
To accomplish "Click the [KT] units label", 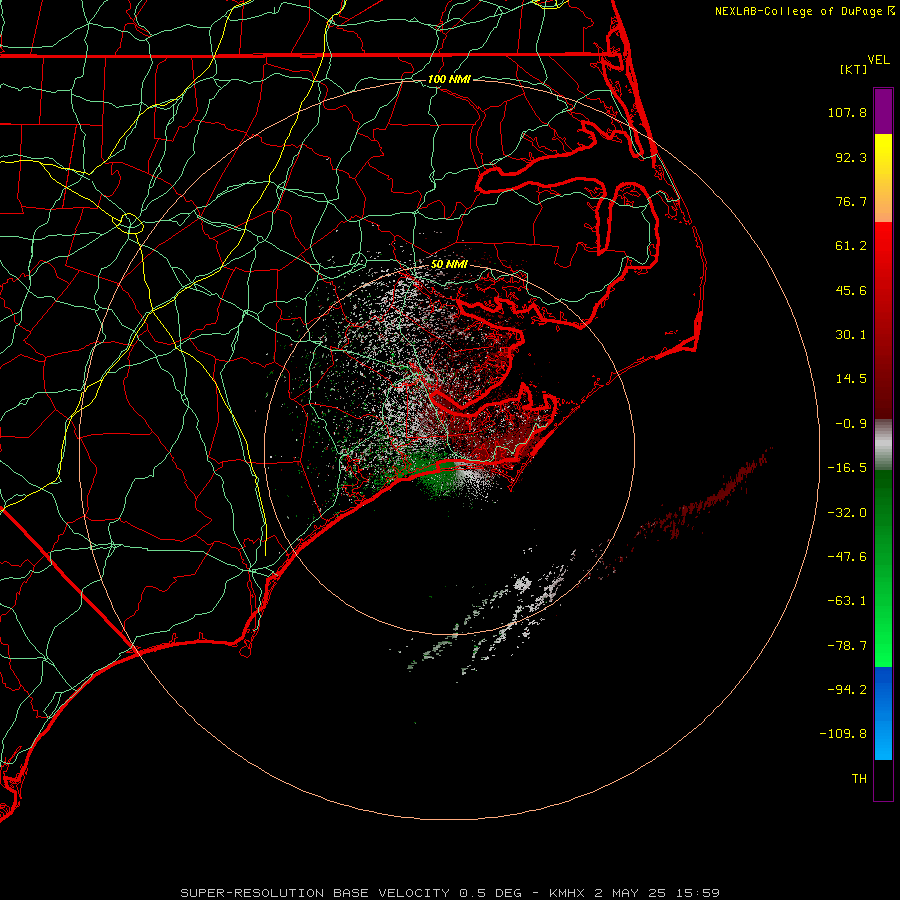I will 853,69.
